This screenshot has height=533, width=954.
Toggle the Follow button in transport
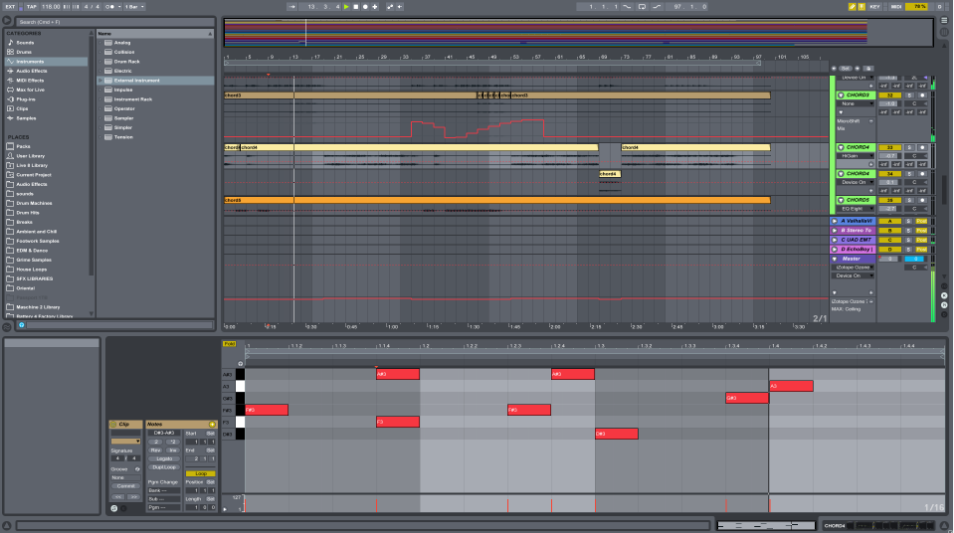point(292,7)
